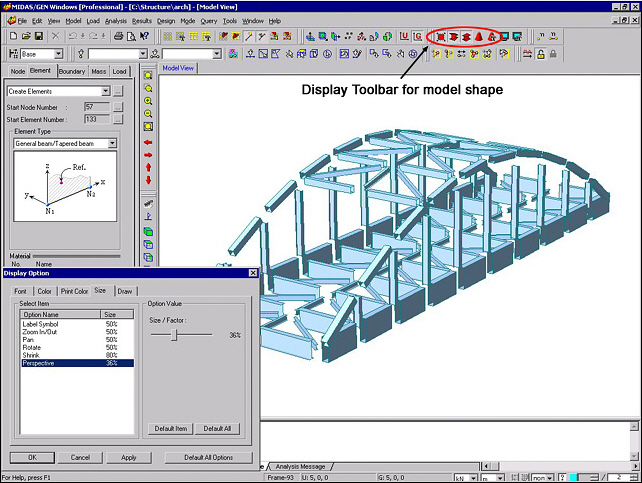Open the Base stage dropdown

point(59,54)
